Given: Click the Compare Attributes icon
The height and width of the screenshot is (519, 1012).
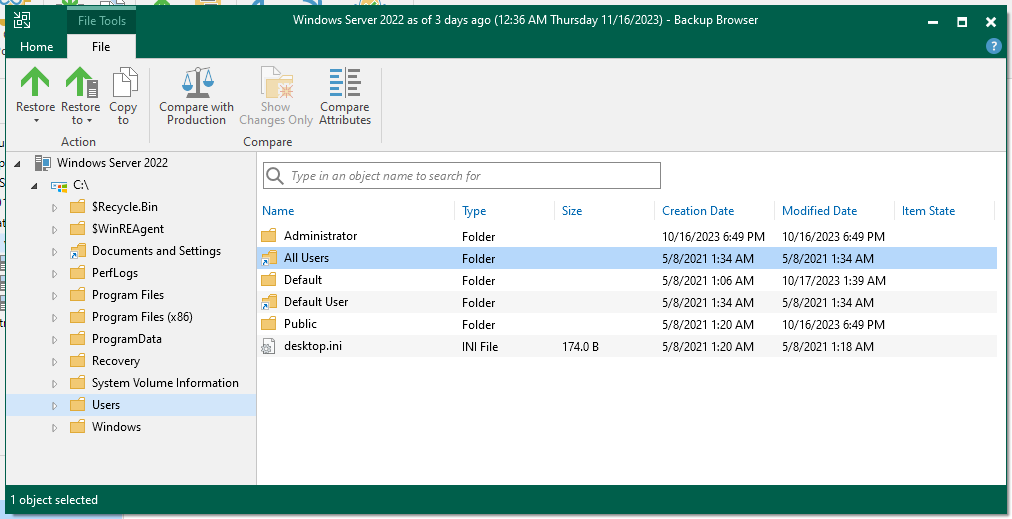Looking at the screenshot, I should 345,83.
